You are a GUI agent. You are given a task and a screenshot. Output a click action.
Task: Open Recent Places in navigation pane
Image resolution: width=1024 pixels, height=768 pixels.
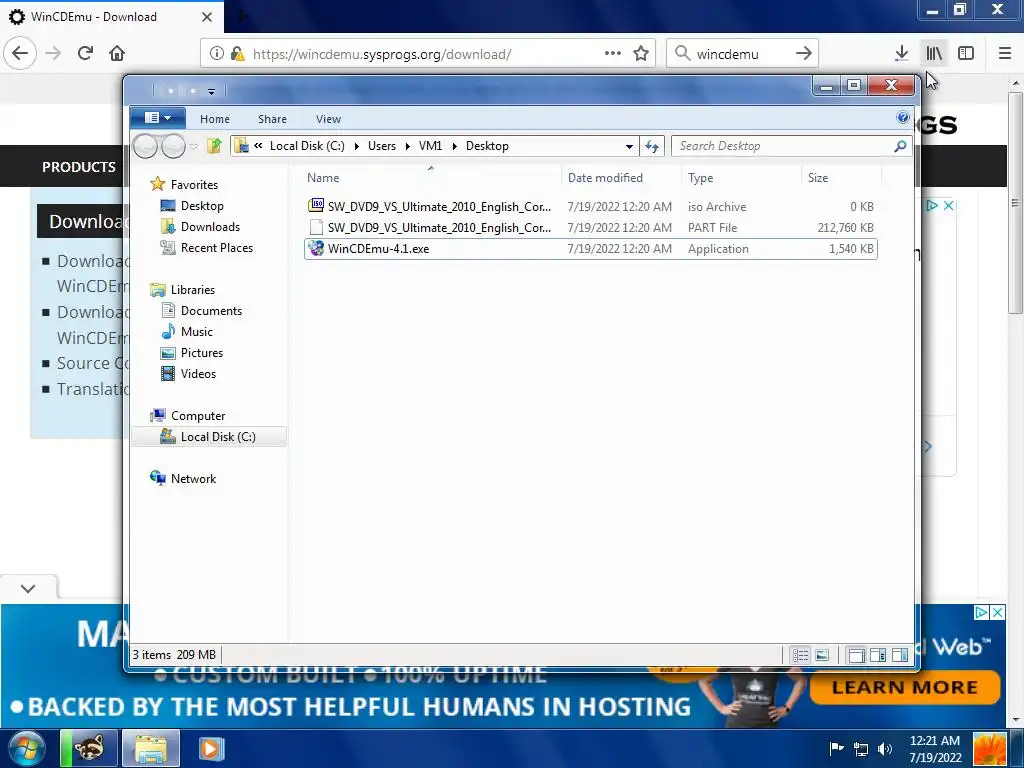217,248
